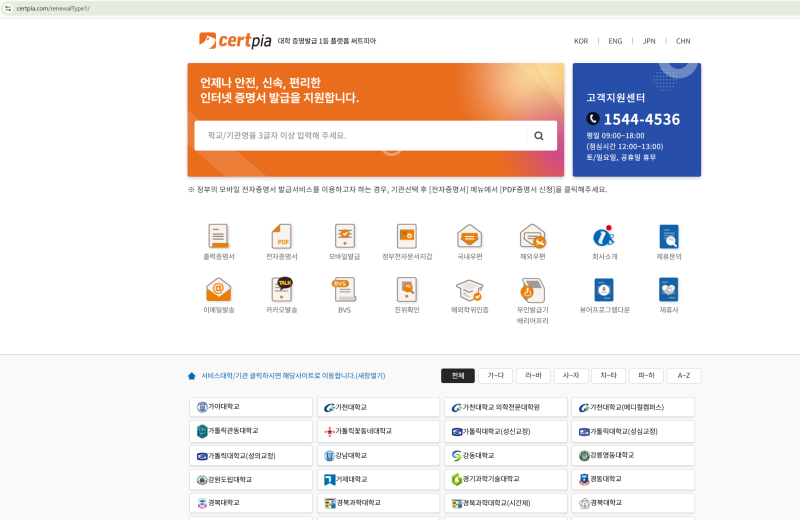Switch language to KOR

581,41
